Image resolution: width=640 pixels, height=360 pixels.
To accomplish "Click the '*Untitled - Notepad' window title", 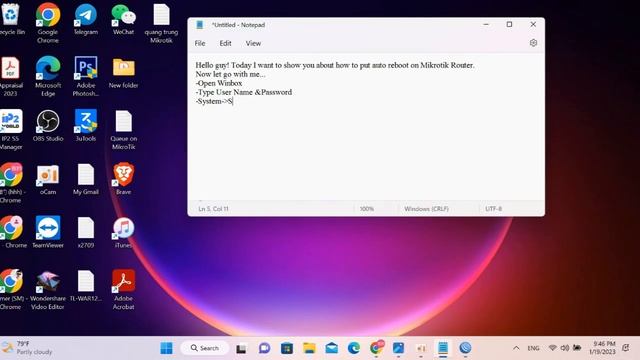I will click(238, 25).
